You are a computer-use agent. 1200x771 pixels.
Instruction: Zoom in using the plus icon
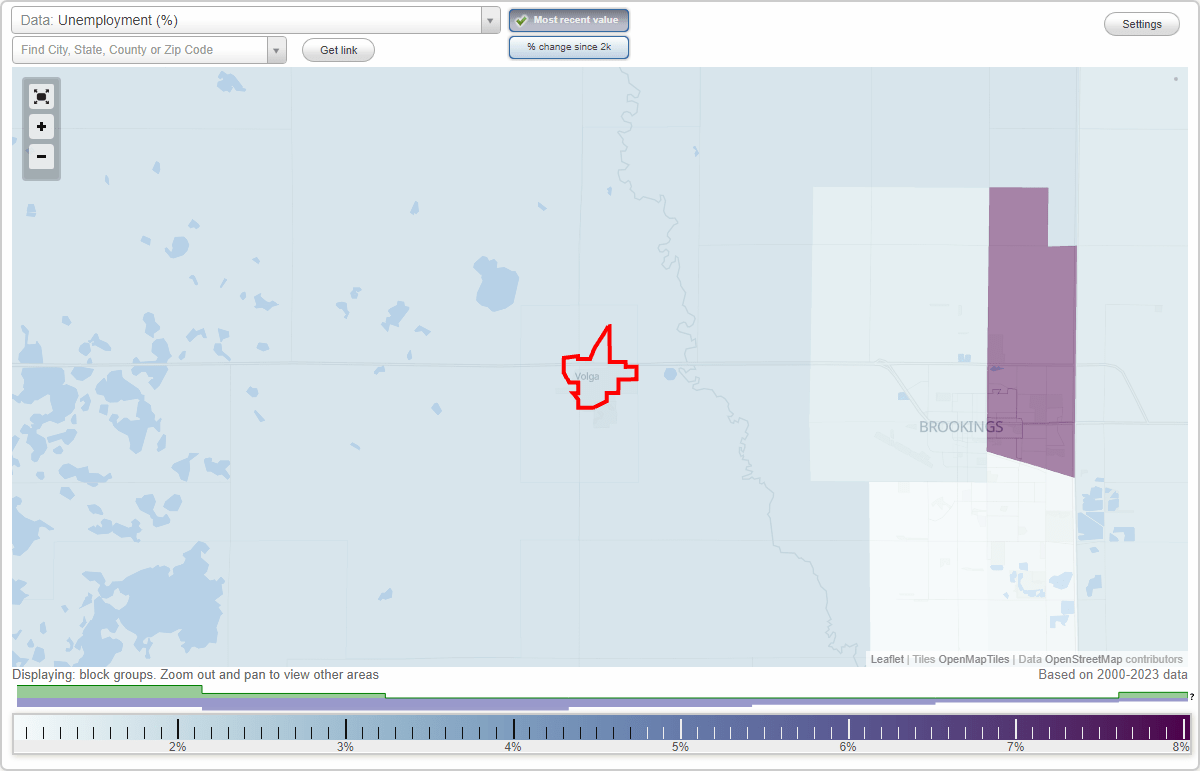(41, 126)
